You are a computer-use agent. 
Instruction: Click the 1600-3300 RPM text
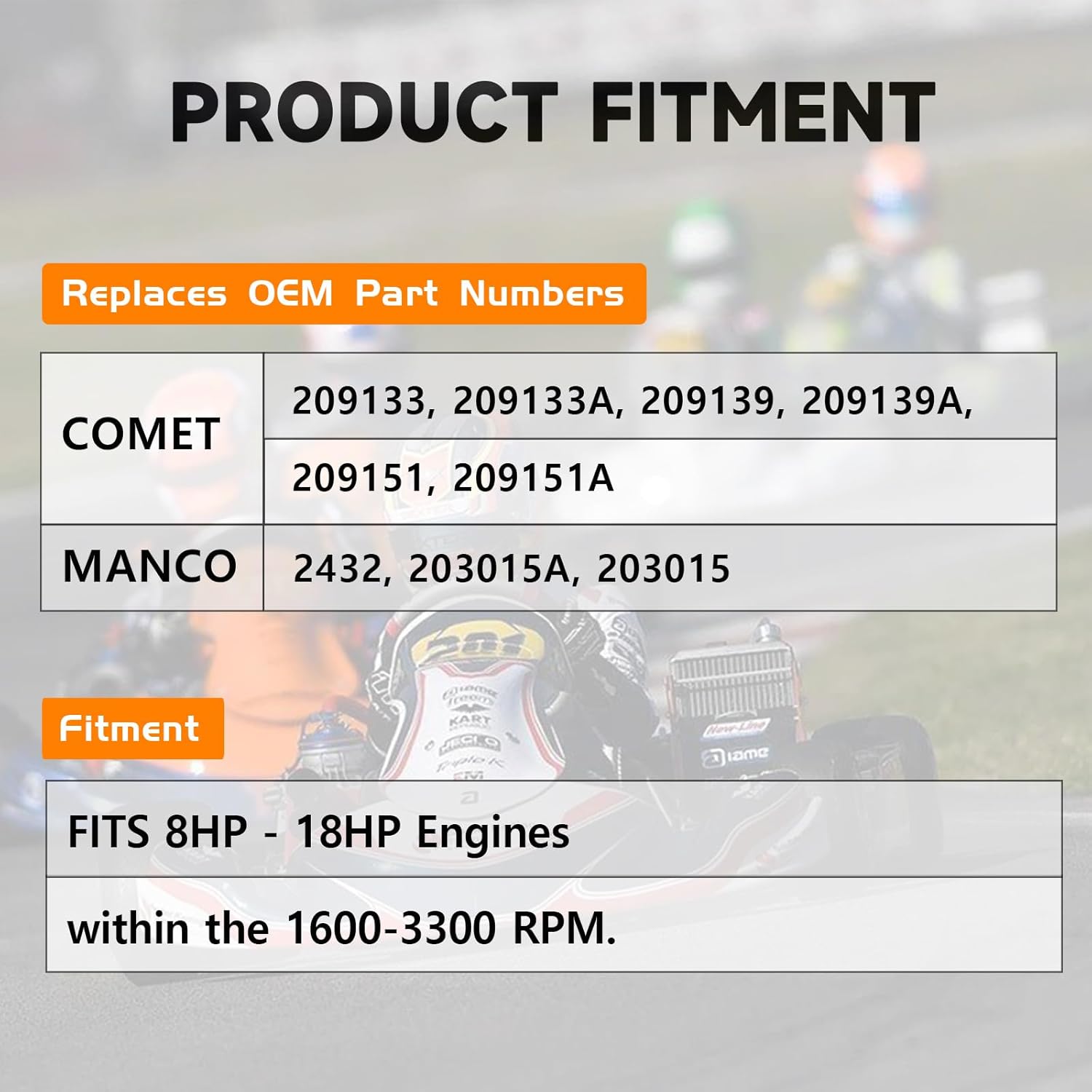[450, 928]
